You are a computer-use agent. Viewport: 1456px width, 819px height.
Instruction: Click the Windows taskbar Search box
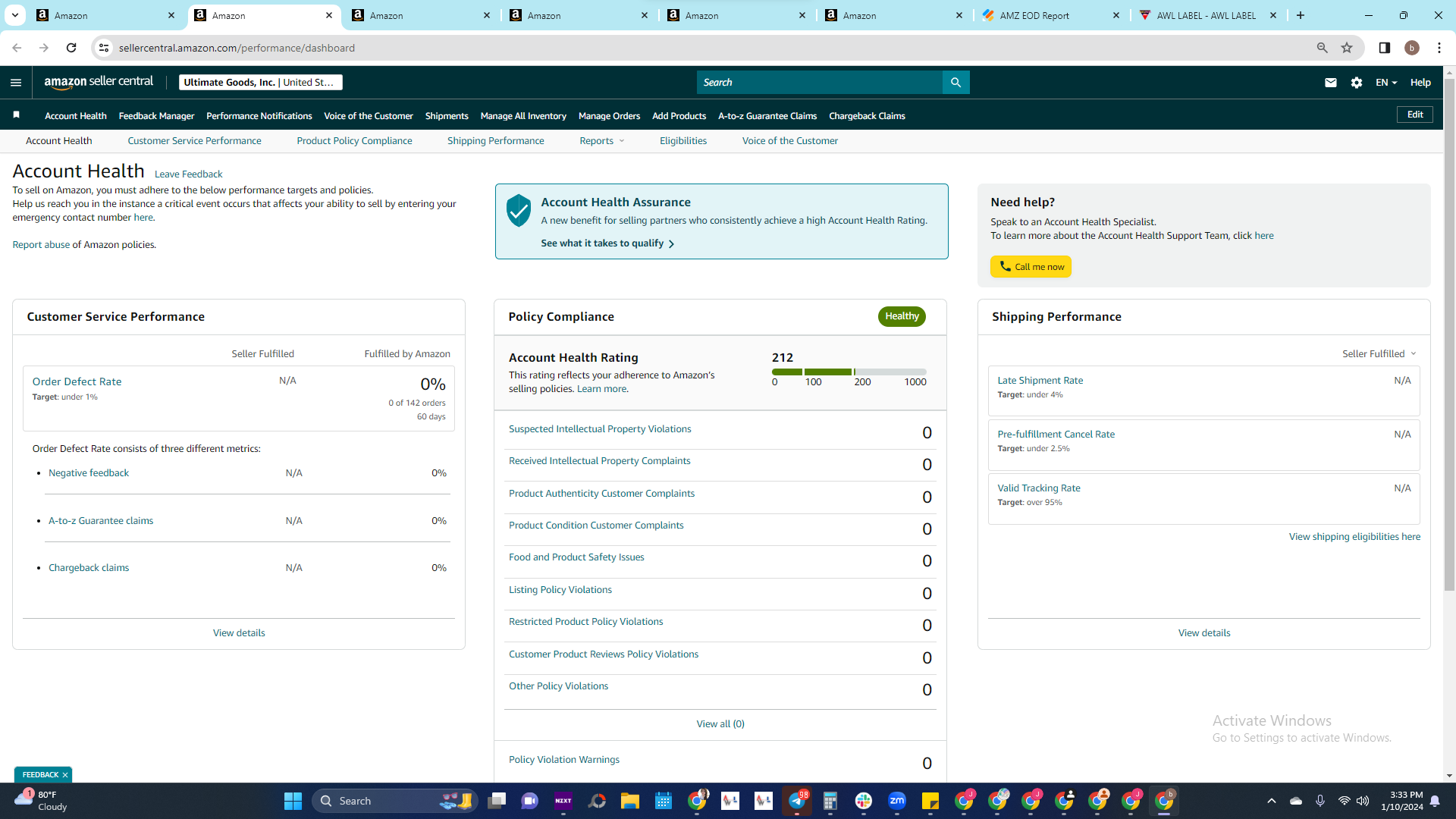(x=394, y=801)
